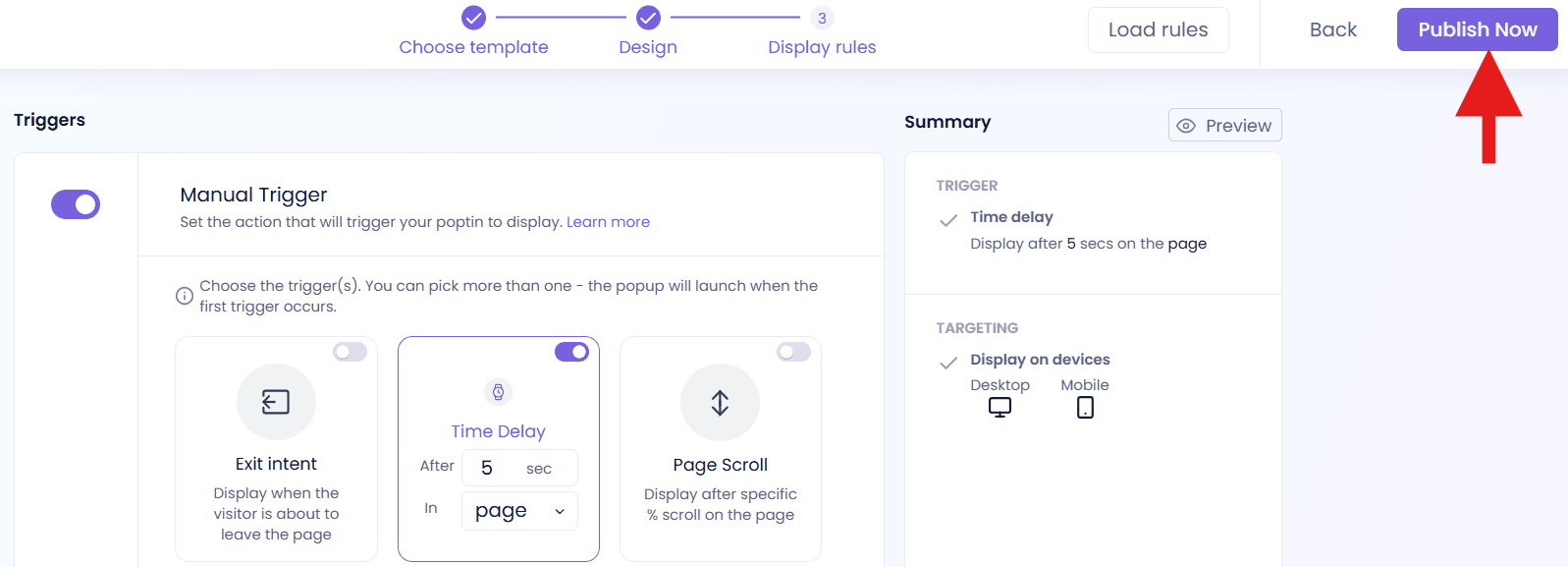Select the Display rules step

tap(822, 46)
